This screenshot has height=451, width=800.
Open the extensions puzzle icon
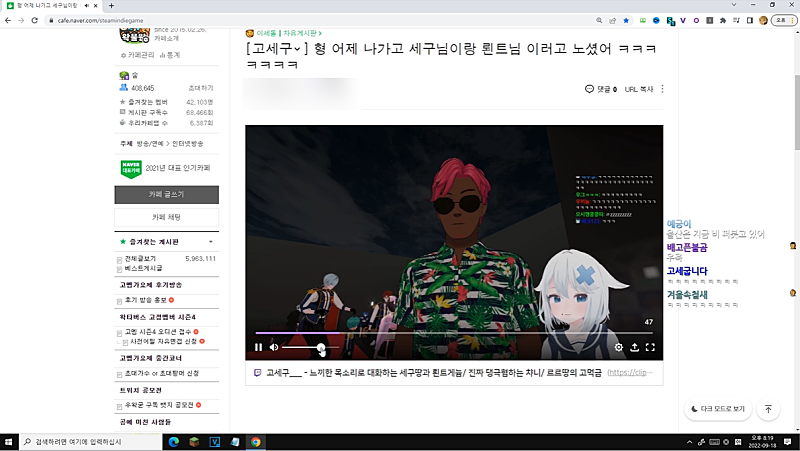click(723, 20)
